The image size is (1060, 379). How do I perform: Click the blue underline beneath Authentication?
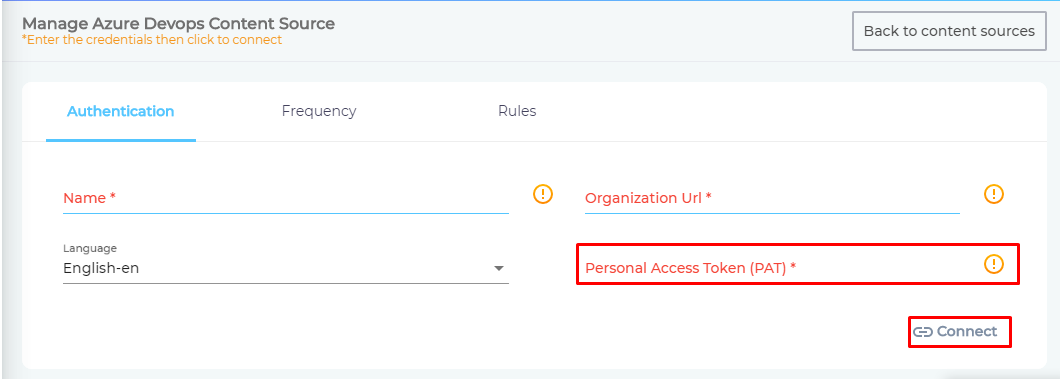click(121, 140)
